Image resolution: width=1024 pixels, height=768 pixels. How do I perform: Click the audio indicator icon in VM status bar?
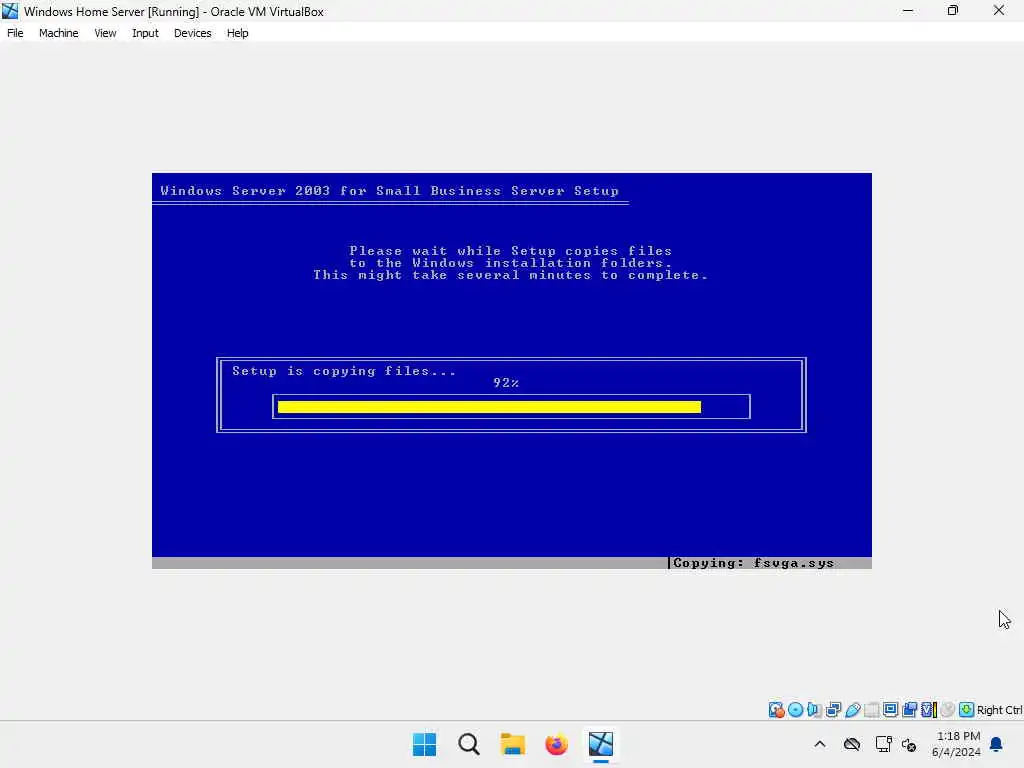pyautogui.click(x=814, y=709)
